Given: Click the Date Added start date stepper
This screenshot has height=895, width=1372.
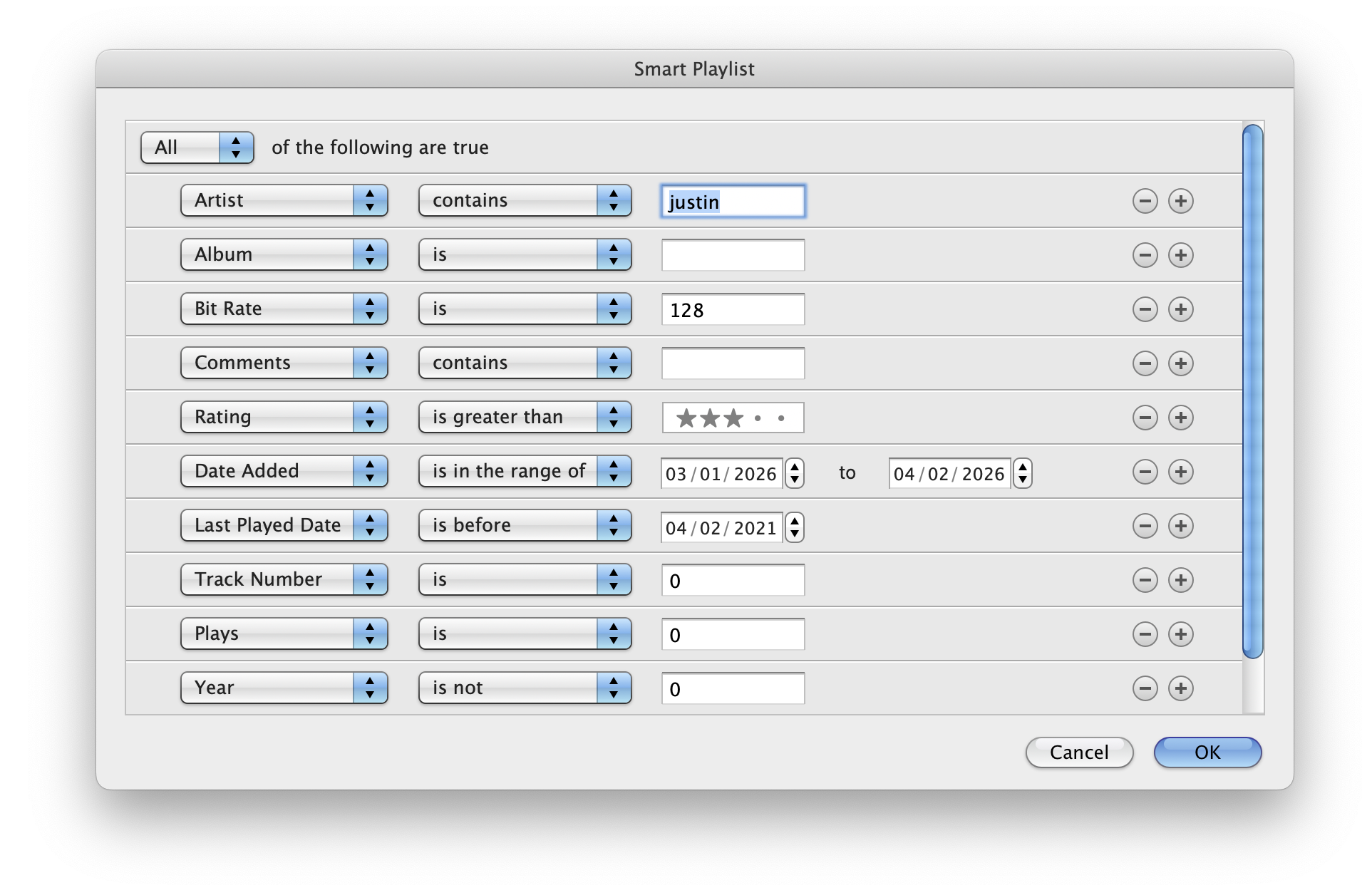Looking at the screenshot, I should [794, 473].
